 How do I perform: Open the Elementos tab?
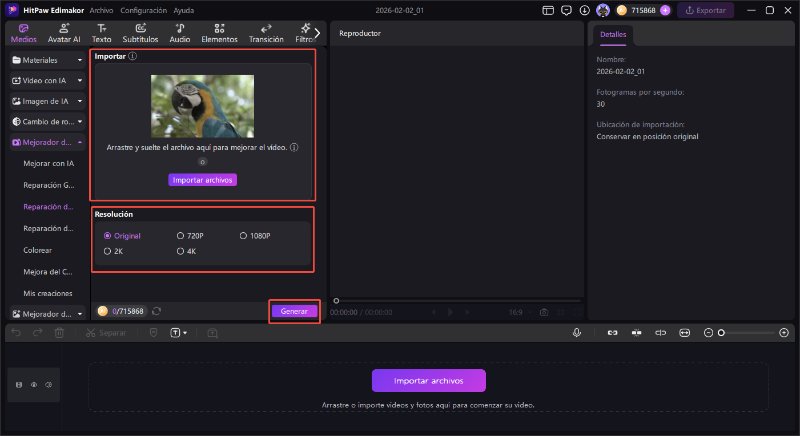coord(219,33)
